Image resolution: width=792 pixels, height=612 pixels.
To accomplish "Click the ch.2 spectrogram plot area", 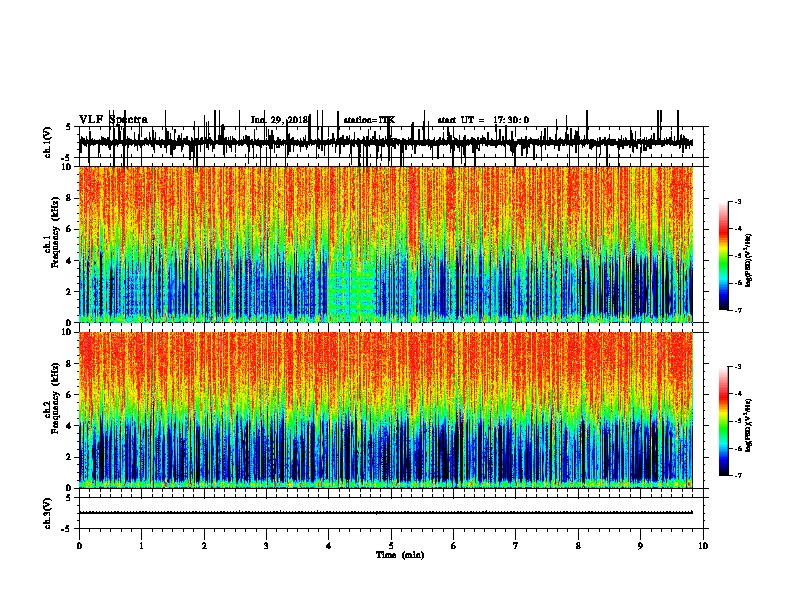I will pyautogui.click(x=386, y=410).
